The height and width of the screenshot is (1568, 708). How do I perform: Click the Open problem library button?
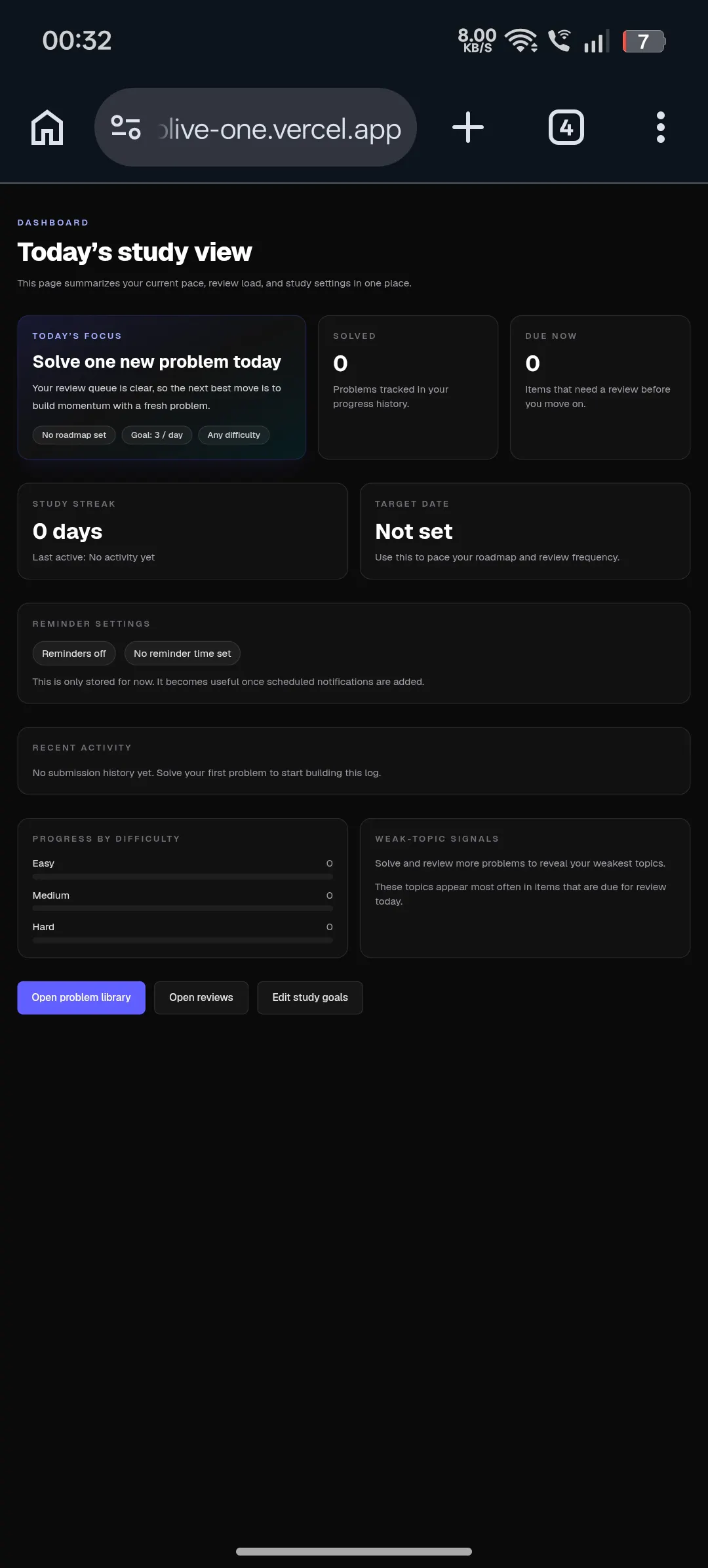tap(81, 998)
